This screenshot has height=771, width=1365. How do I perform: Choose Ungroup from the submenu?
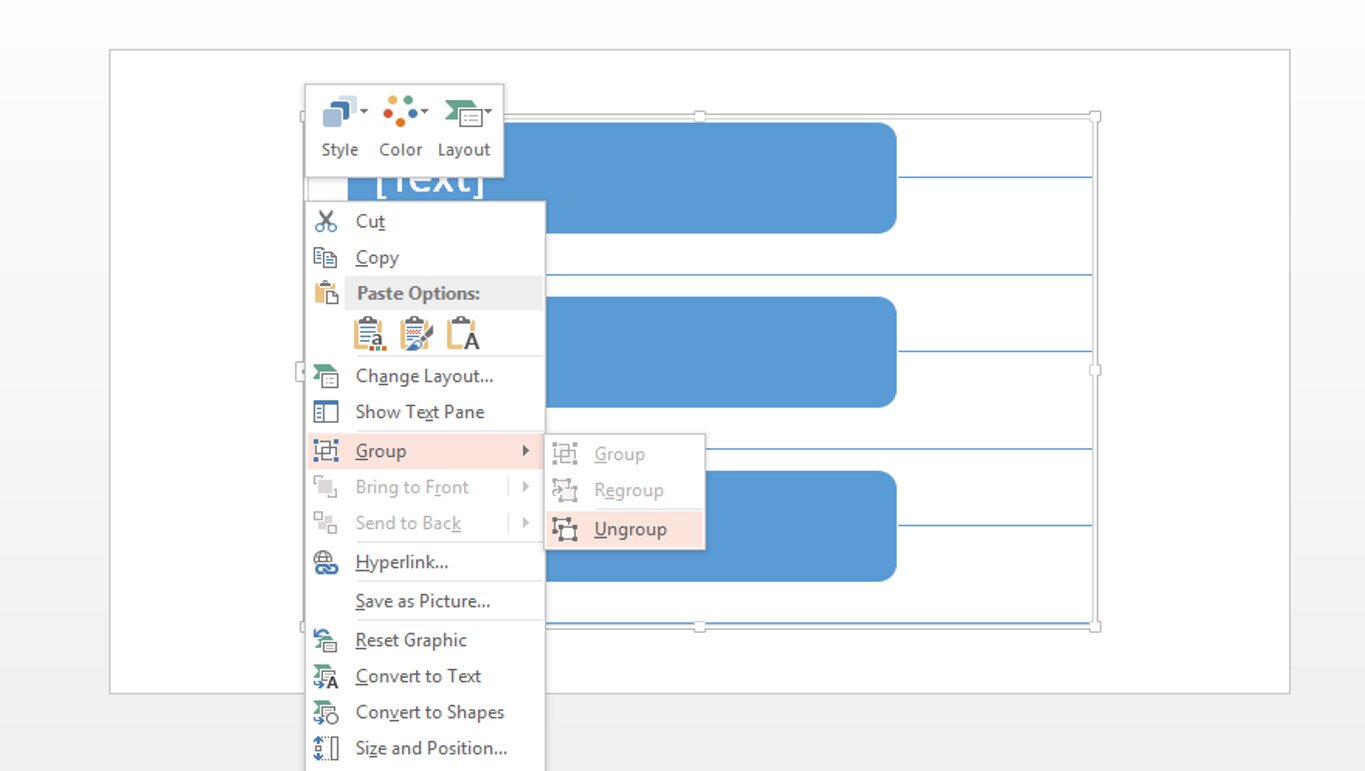[629, 530]
